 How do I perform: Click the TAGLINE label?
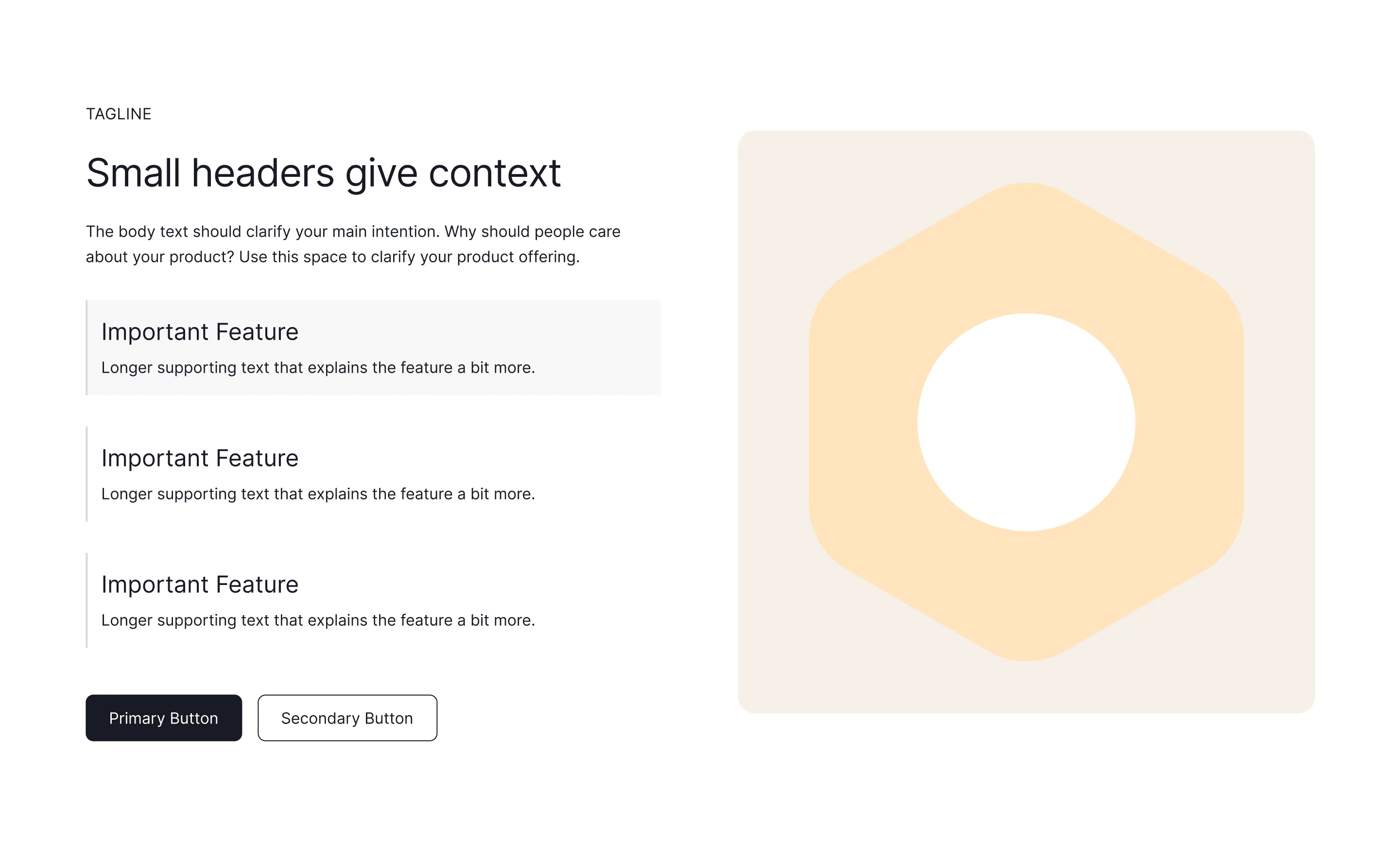pyautogui.click(x=119, y=114)
